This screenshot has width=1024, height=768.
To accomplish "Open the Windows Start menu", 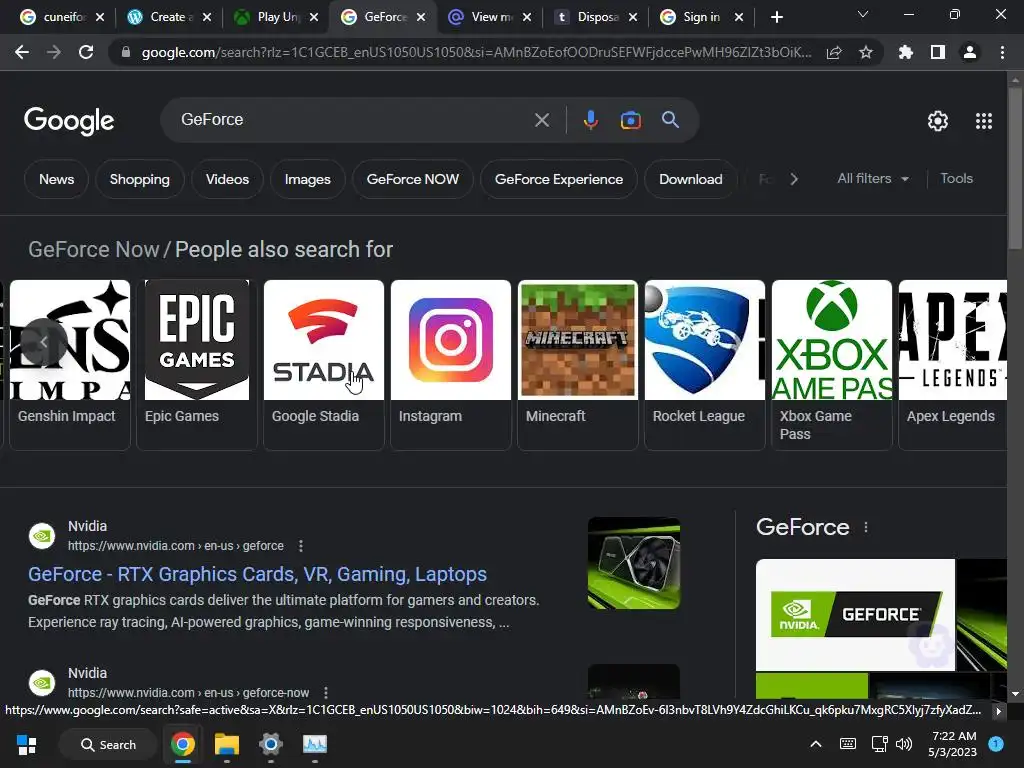I will (x=26, y=744).
